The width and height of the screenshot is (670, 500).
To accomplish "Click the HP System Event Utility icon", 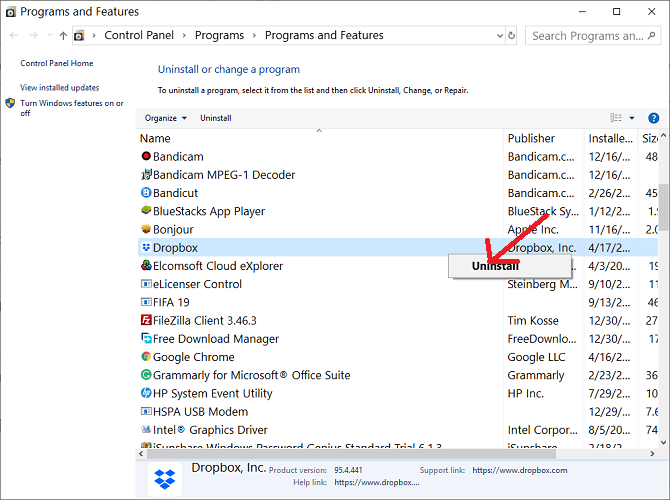I will click(146, 393).
